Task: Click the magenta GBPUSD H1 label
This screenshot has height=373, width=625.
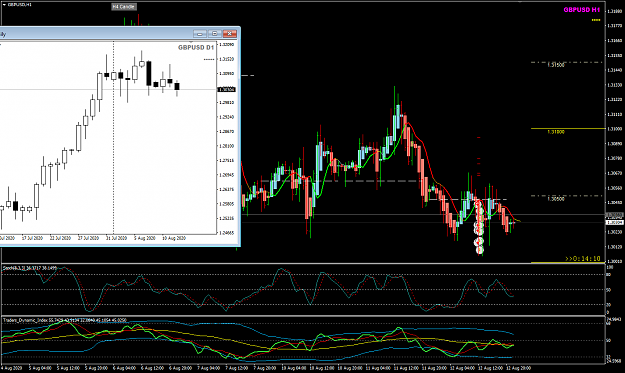Action: (582, 10)
